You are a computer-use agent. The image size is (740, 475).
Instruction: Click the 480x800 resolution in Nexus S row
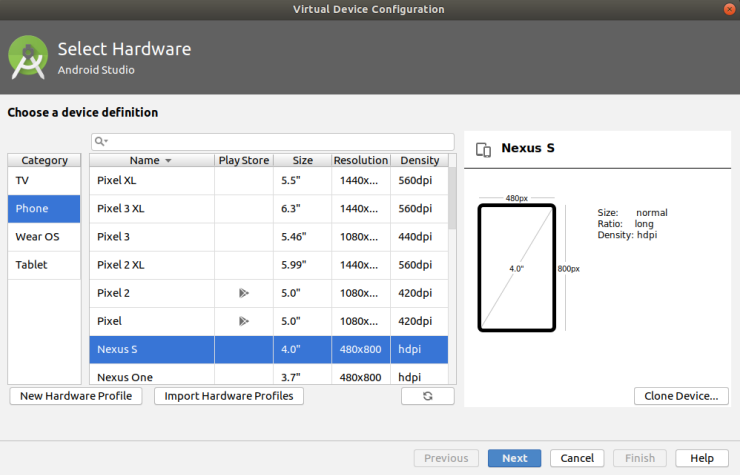pyautogui.click(x=361, y=349)
